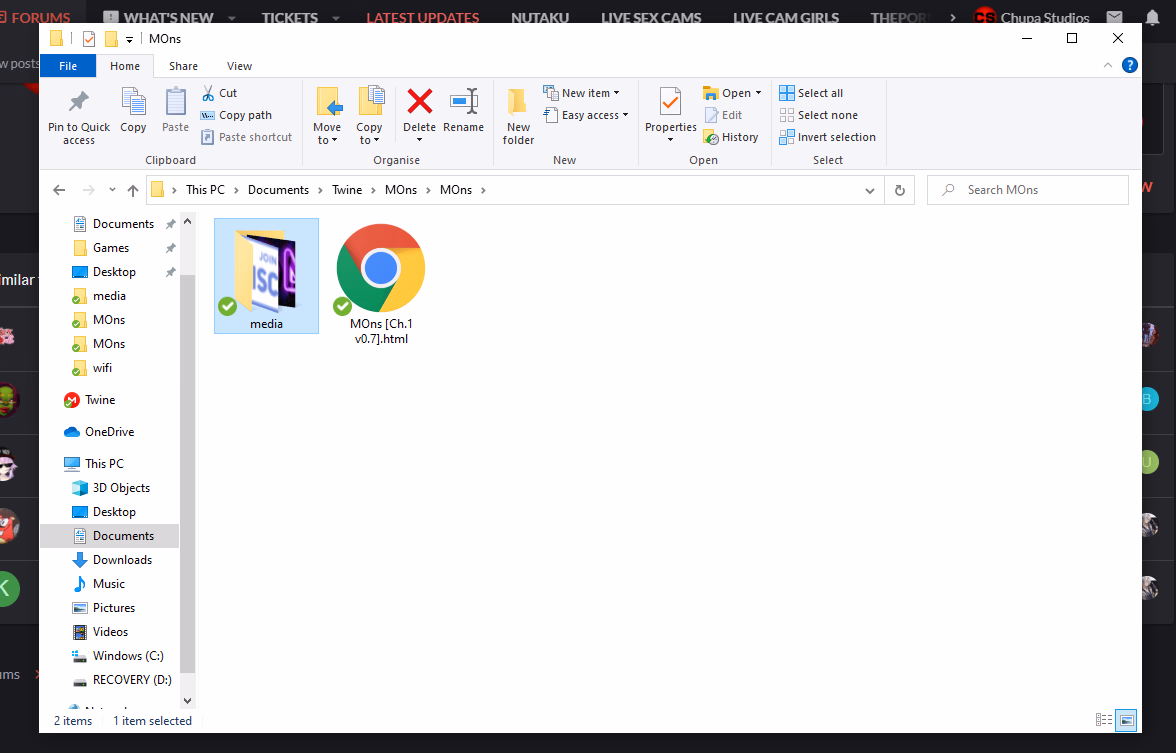Refresh the current folder view

(899, 190)
